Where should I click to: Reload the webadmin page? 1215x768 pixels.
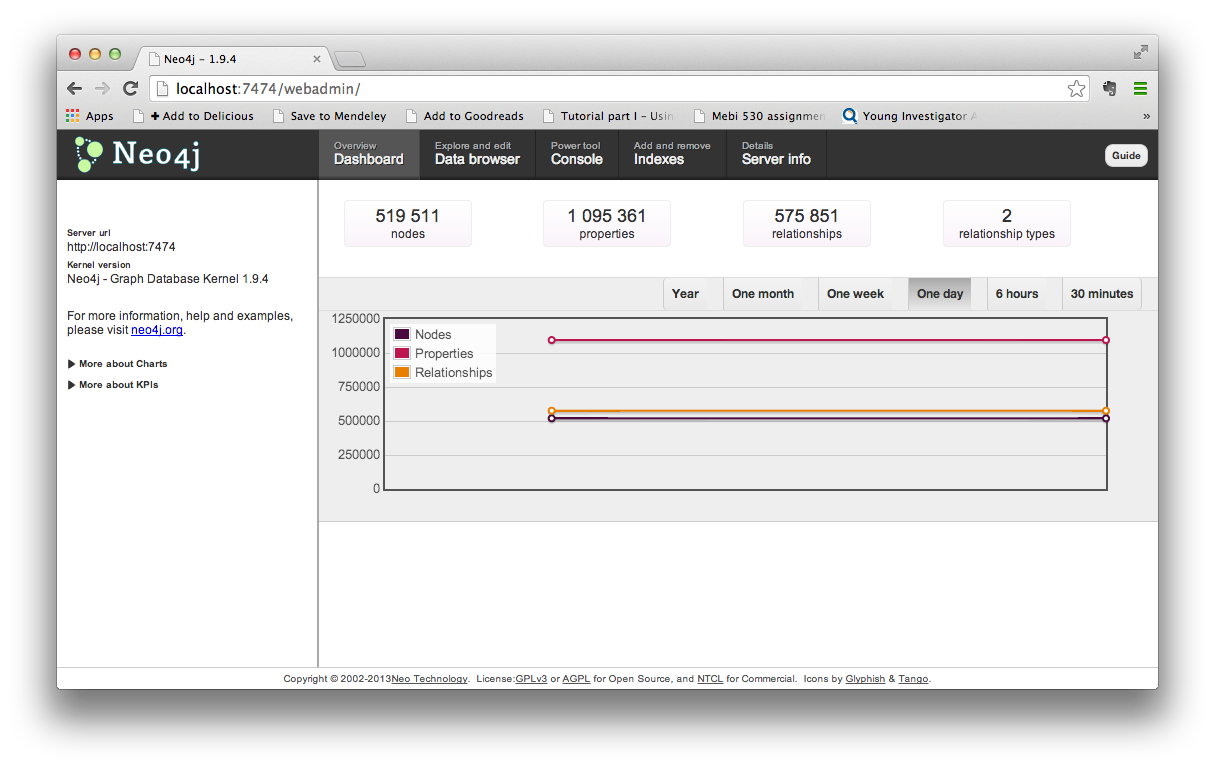tap(130, 88)
